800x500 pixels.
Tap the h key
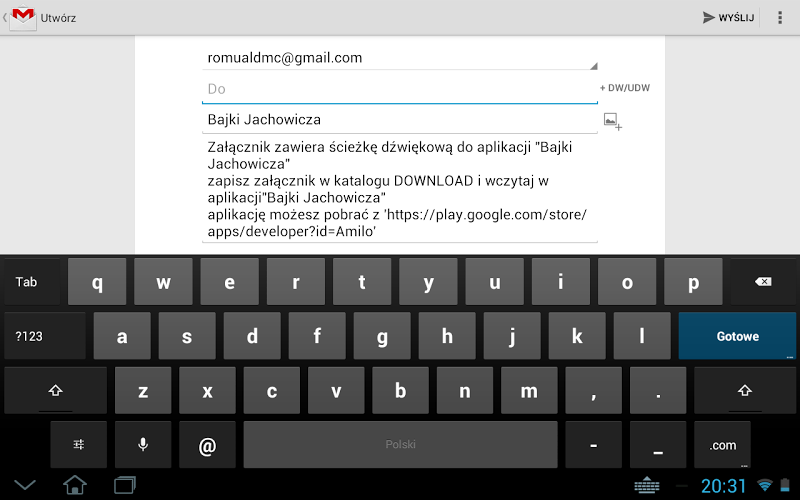[x=447, y=336]
